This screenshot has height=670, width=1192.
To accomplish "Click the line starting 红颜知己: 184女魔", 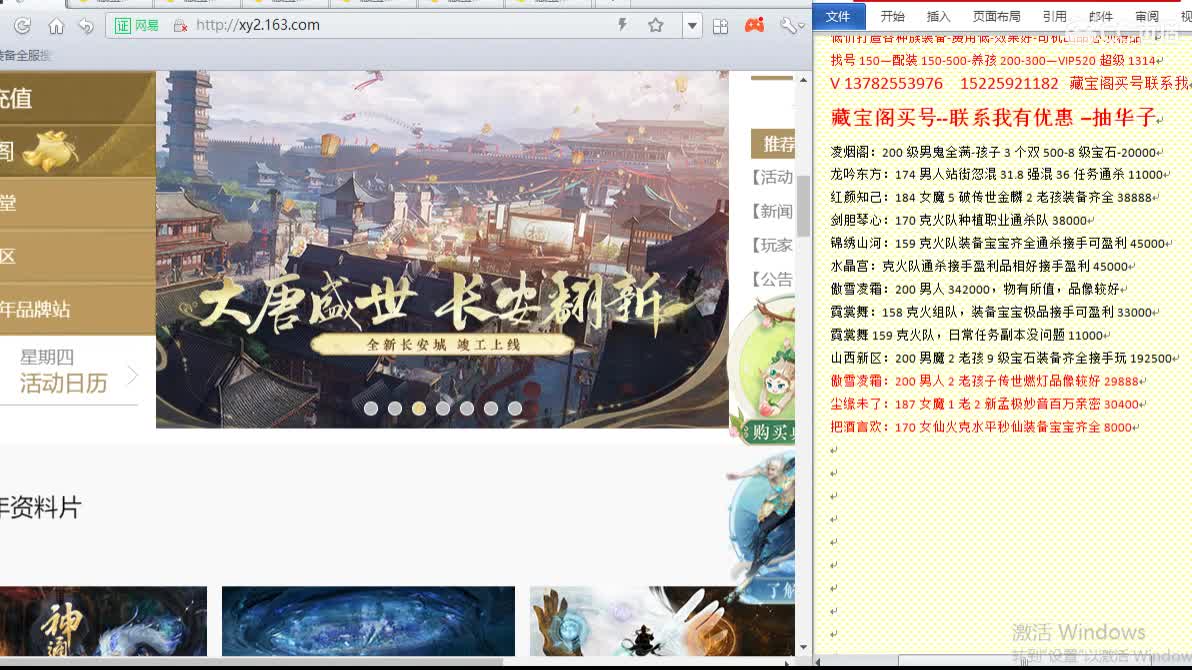I will (x=994, y=197).
